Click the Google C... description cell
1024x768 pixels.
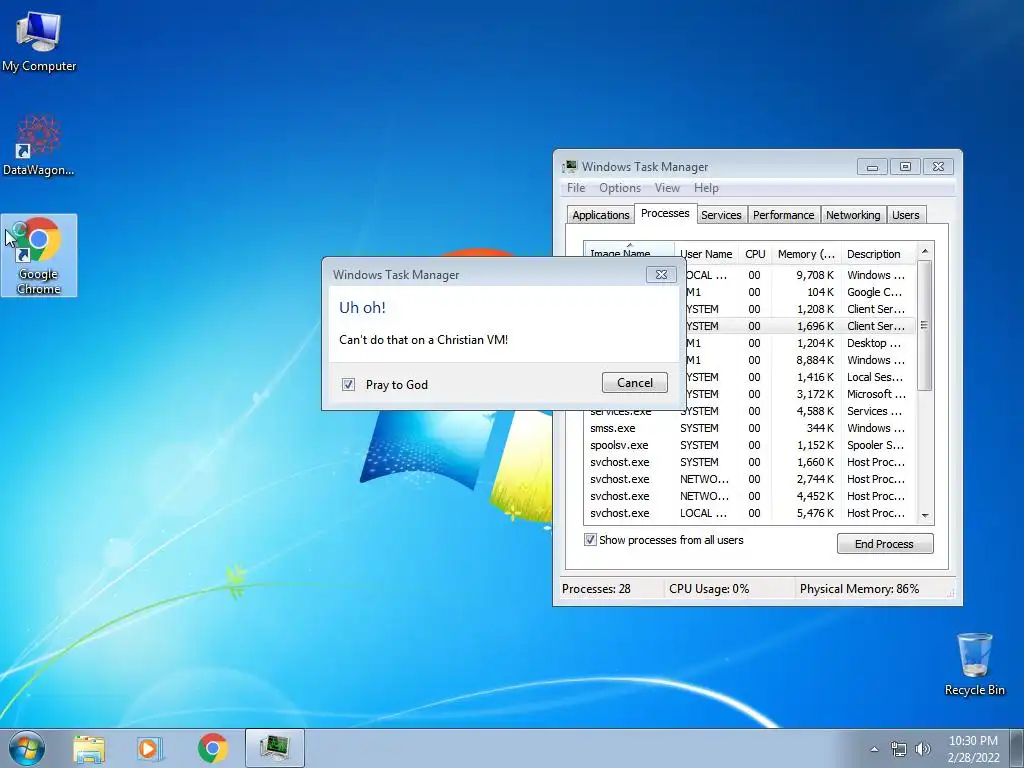point(874,292)
